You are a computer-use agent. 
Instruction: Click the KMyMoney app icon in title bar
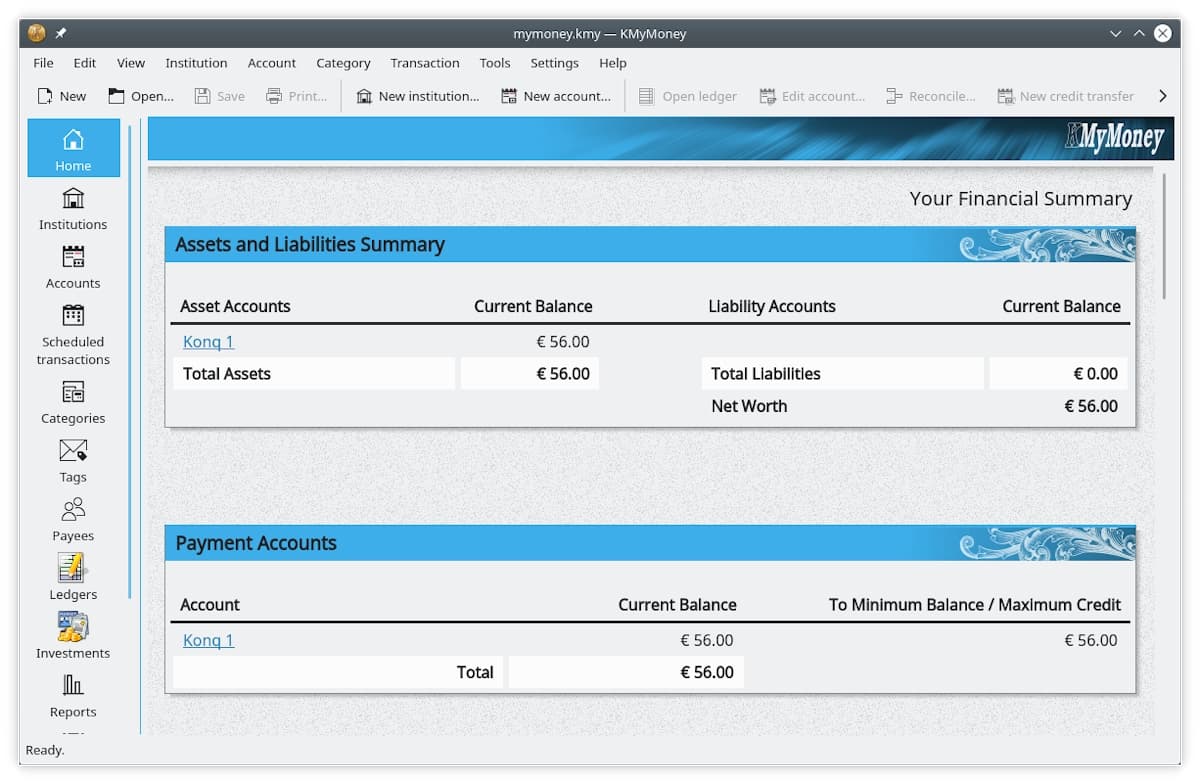point(37,33)
